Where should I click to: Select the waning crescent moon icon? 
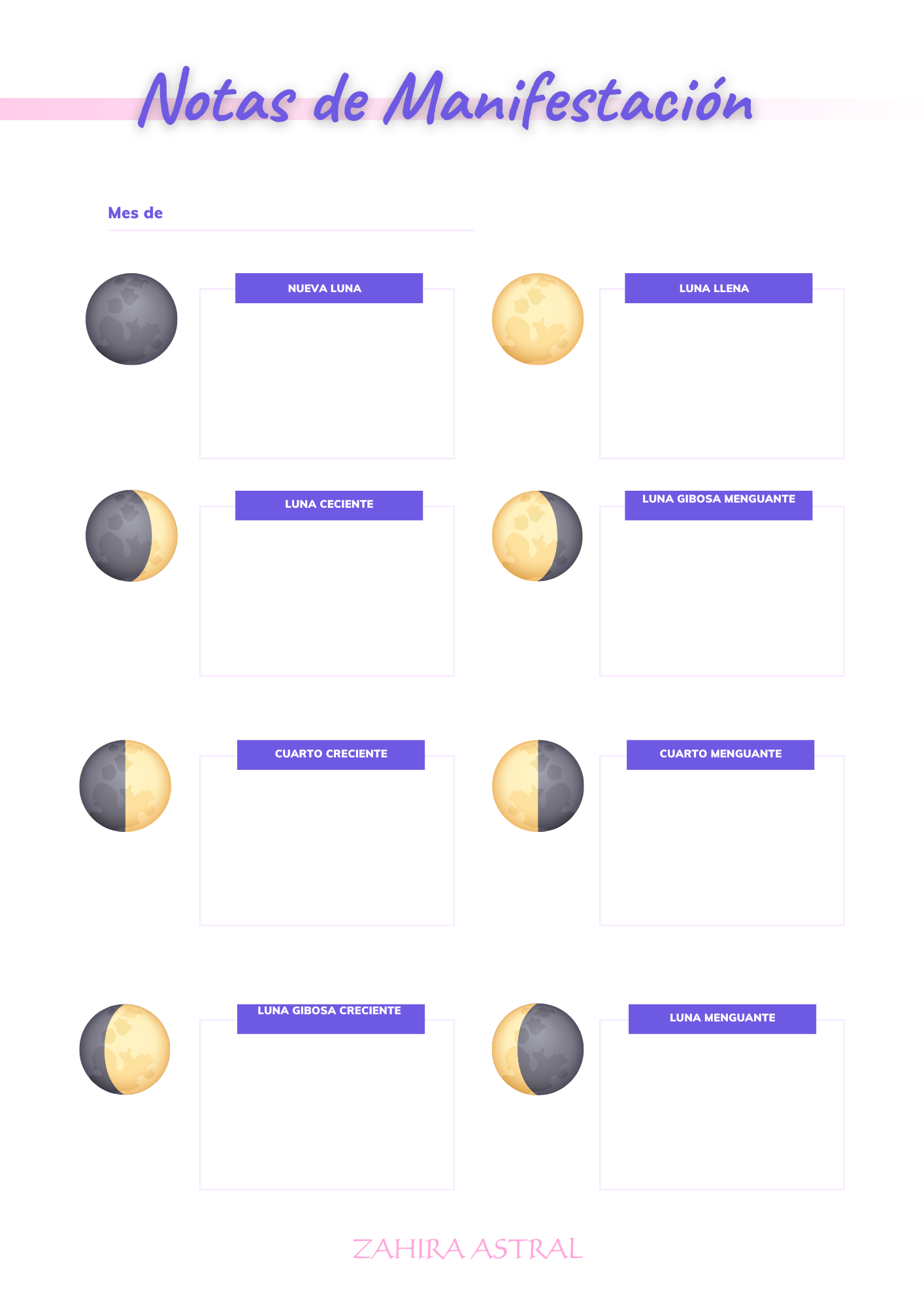538,1050
